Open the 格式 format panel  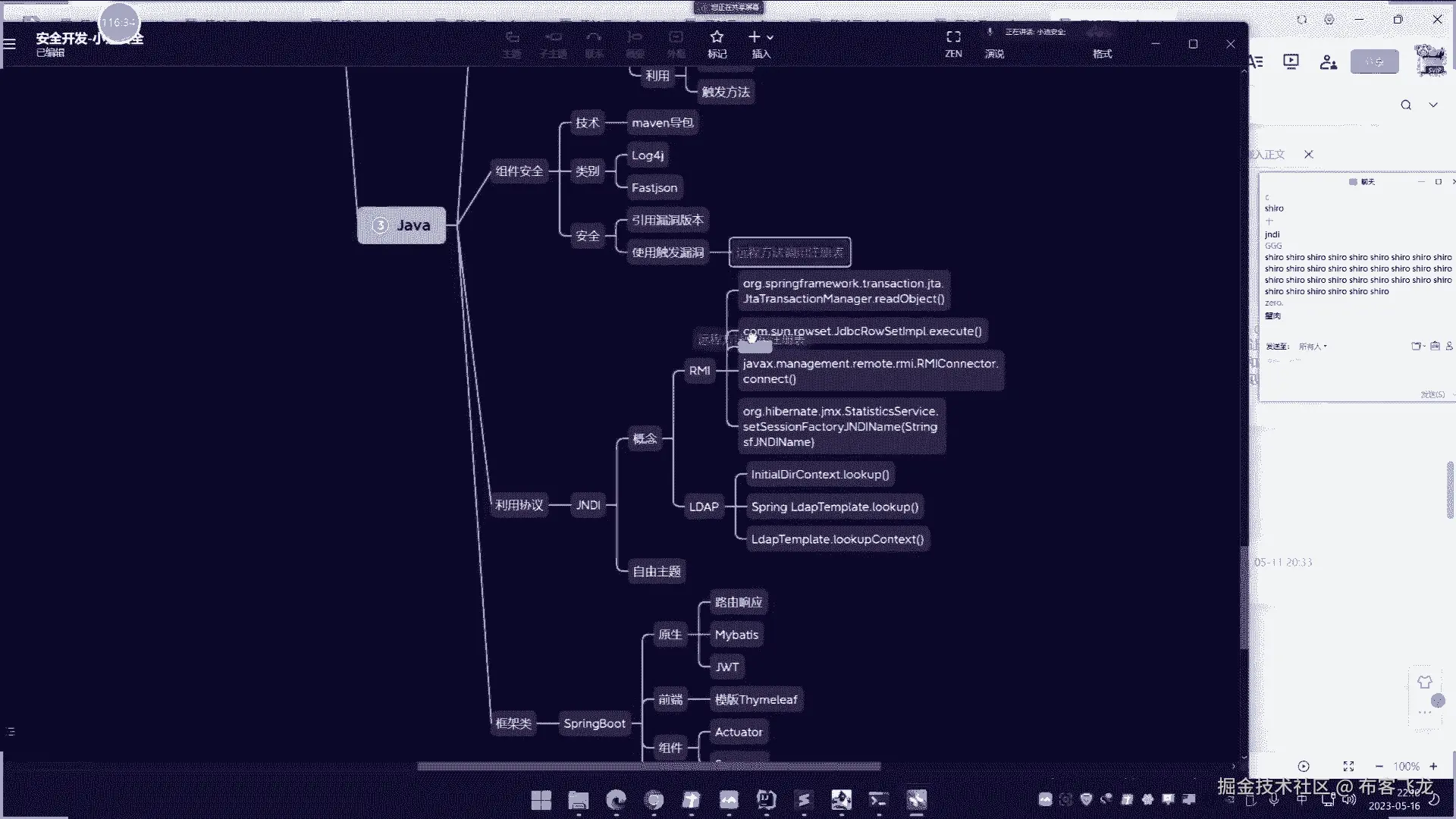click(x=1102, y=53)
